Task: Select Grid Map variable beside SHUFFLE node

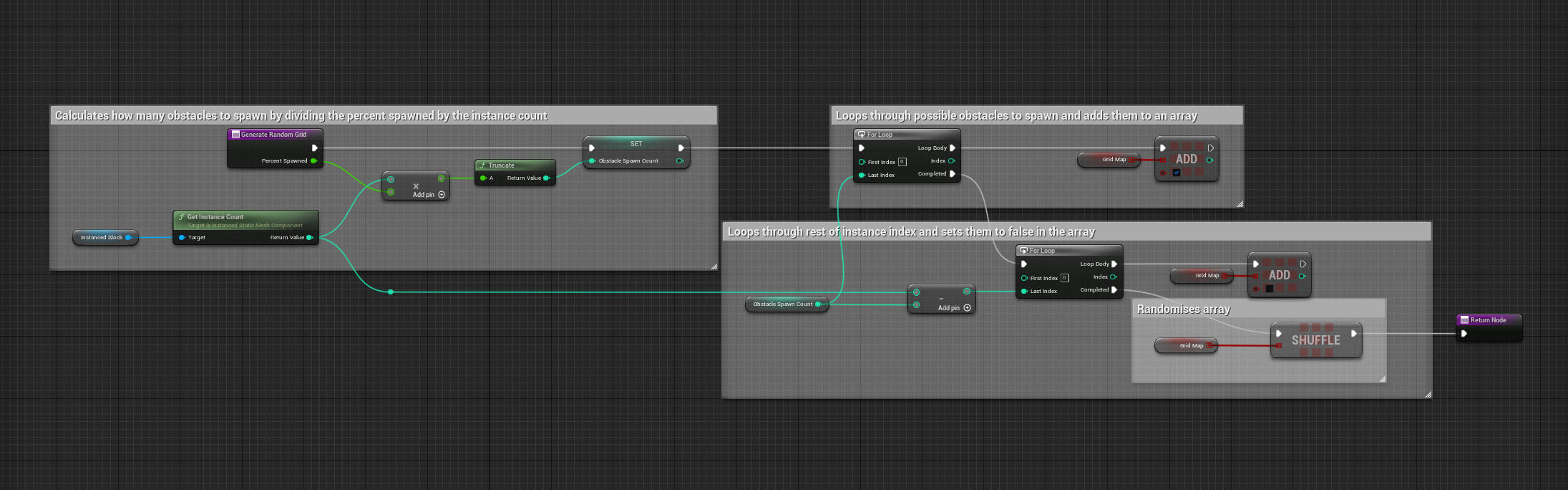Action: point(1187,346)
